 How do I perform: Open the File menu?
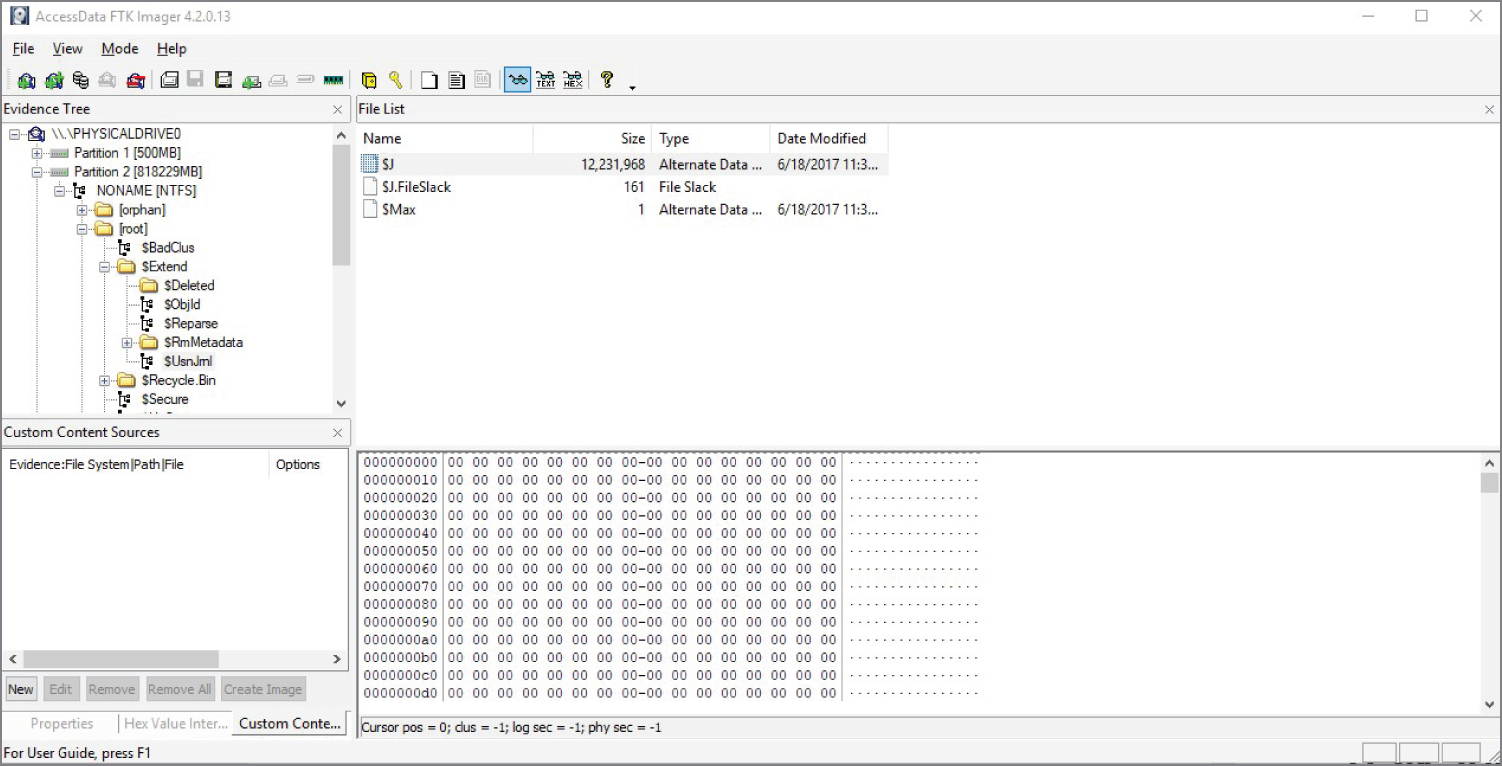23,48
